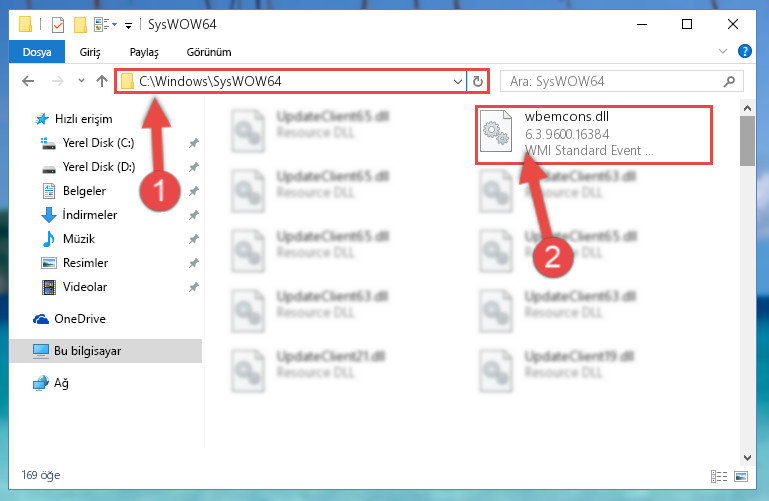Refresh the SysWOW64 folder view
This screenshot has height=501, width=769.
point(478,81)
